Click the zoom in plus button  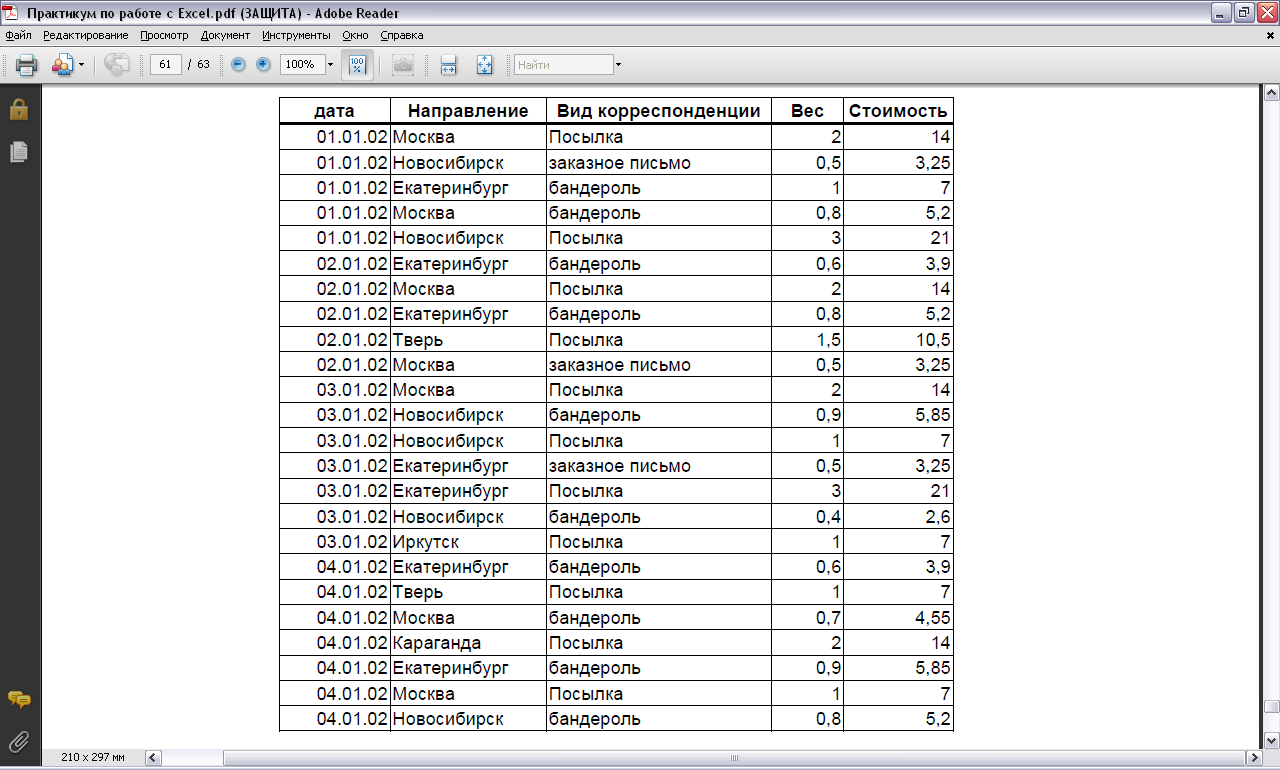coord(263,64)
